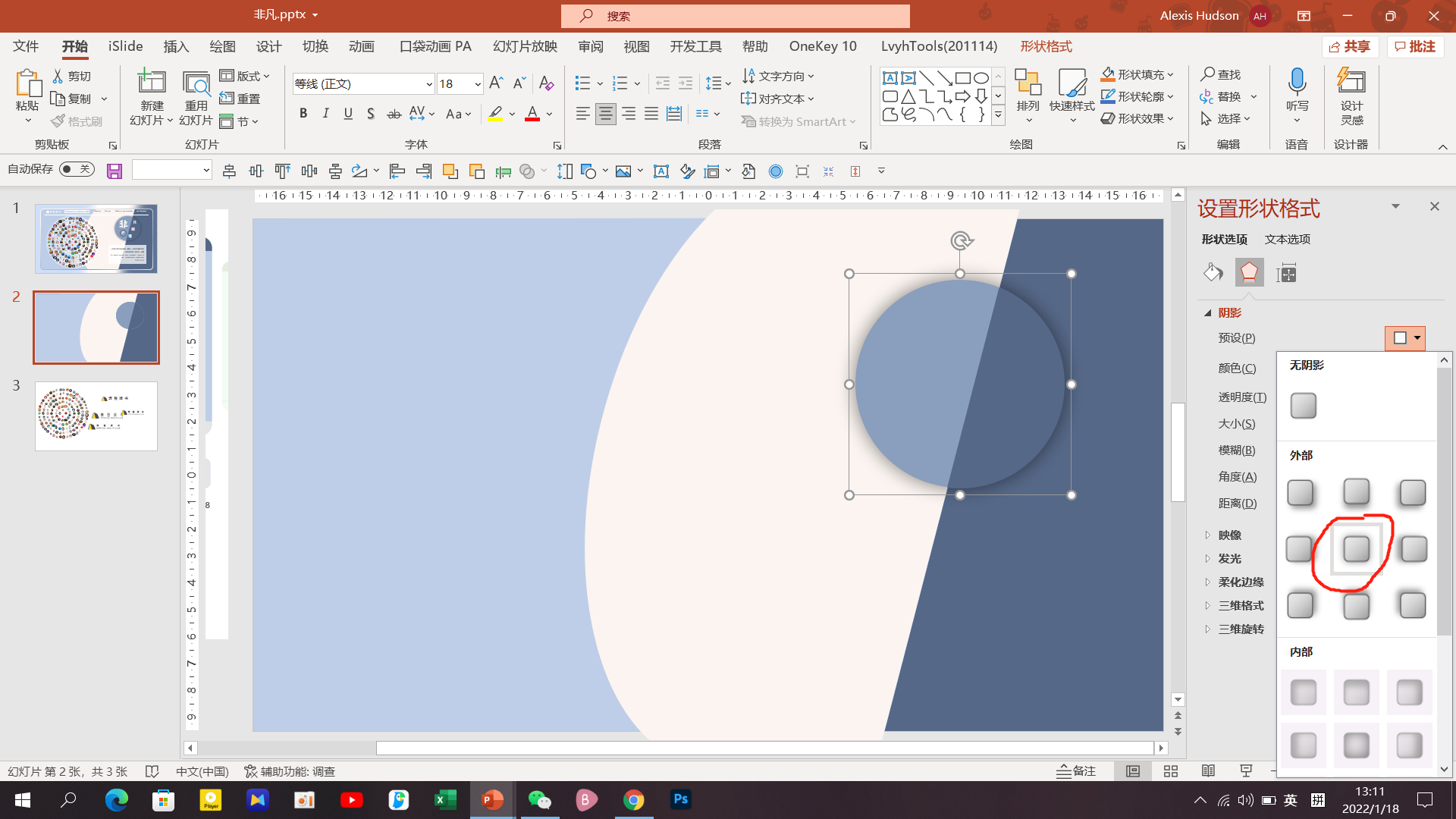Click the Effects pentagon icon in format pane
The image size is (1456, 819).
pyautogui.click(x=1249, y=273)
